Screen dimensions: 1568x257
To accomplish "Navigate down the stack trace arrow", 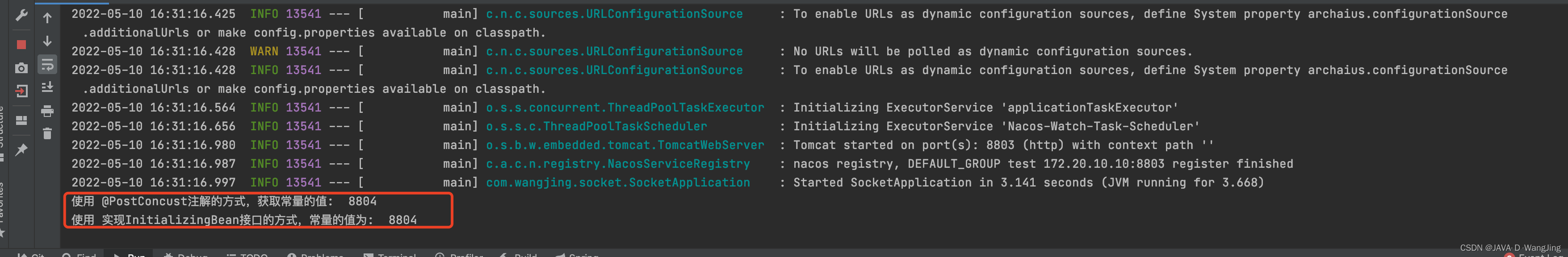I will pyautogui.click(x=47, y=41).
